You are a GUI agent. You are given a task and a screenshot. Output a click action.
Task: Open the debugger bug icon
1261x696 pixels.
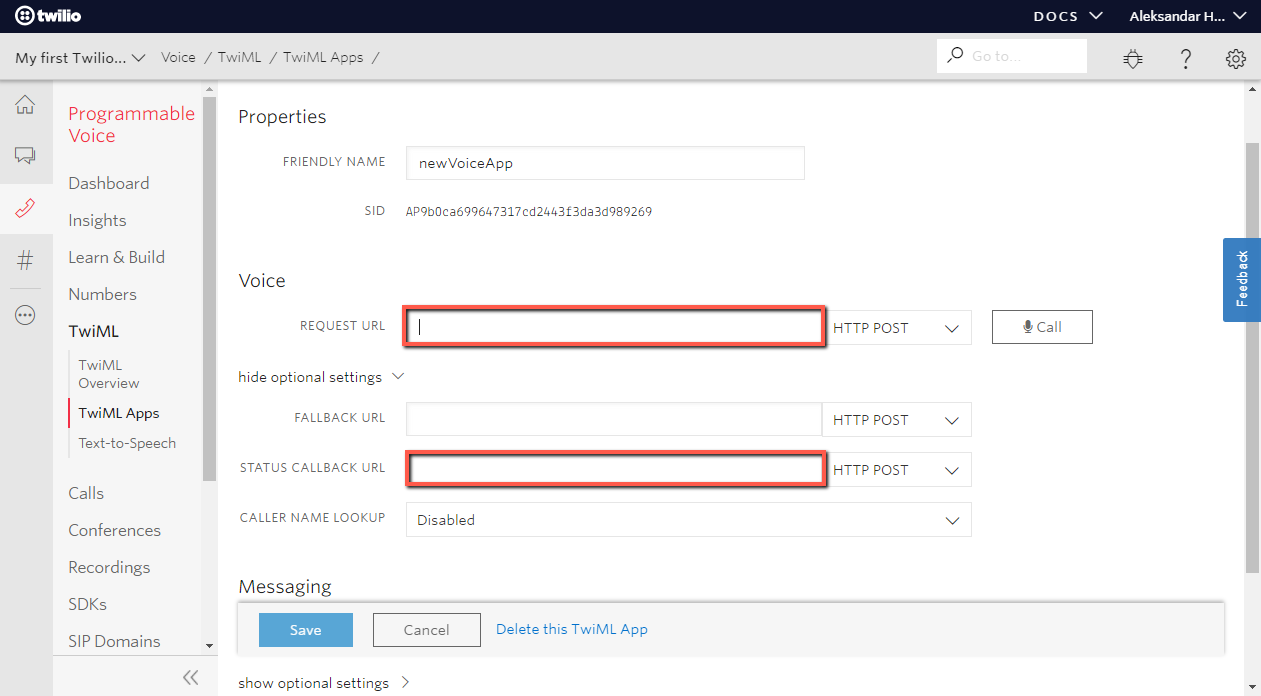click(x=1133, y=58)
